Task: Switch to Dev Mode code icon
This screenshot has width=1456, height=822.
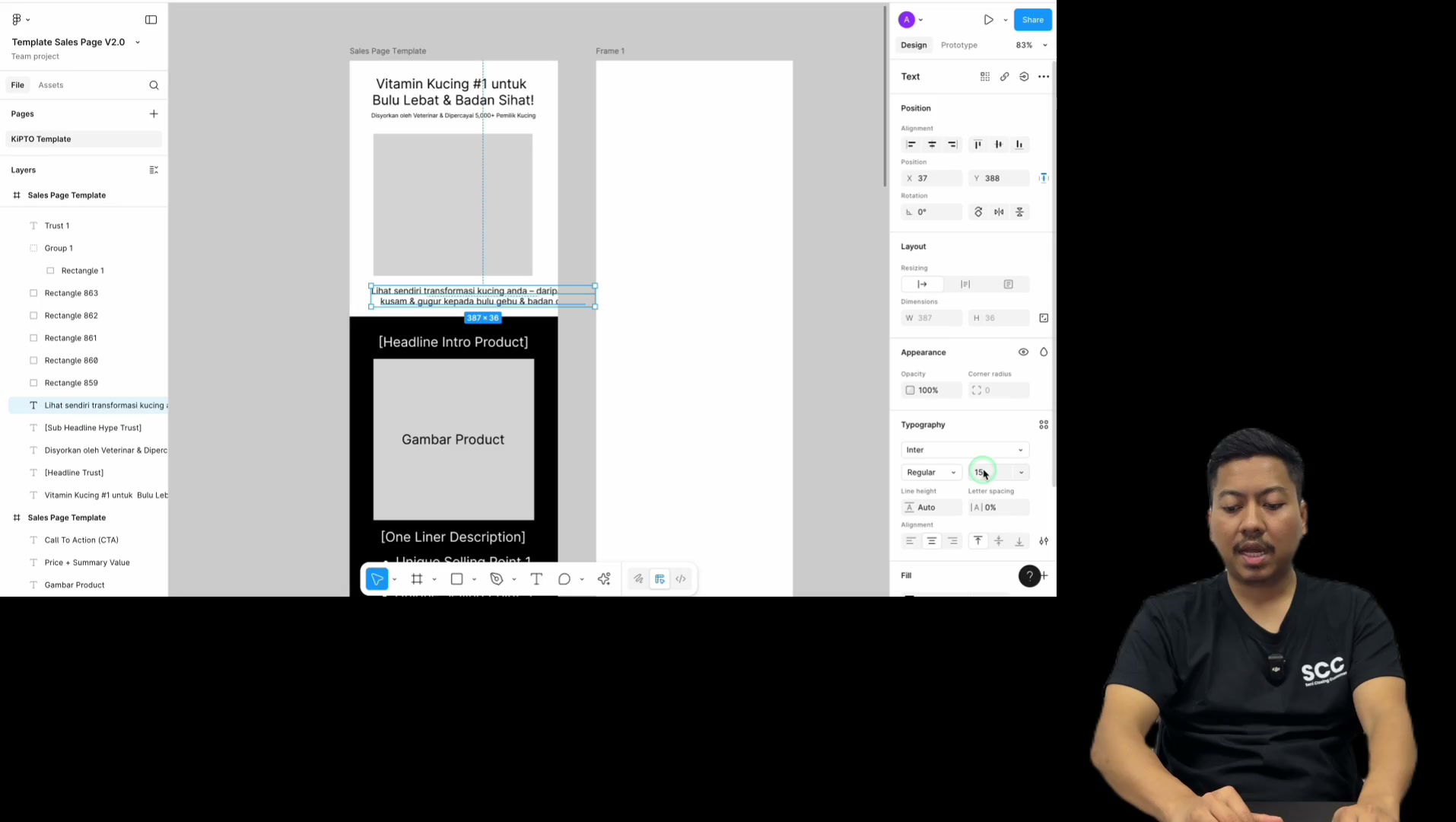Action: point(681,579)
